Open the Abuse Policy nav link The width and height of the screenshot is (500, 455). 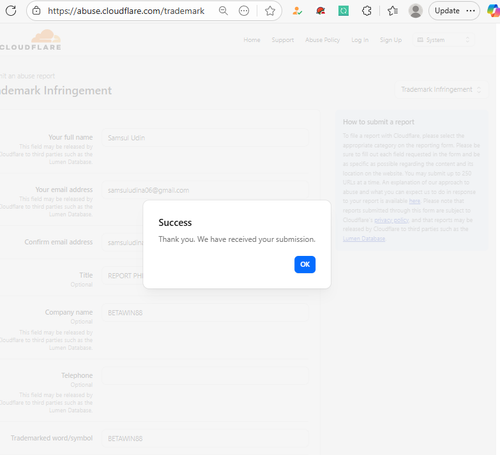322,40
